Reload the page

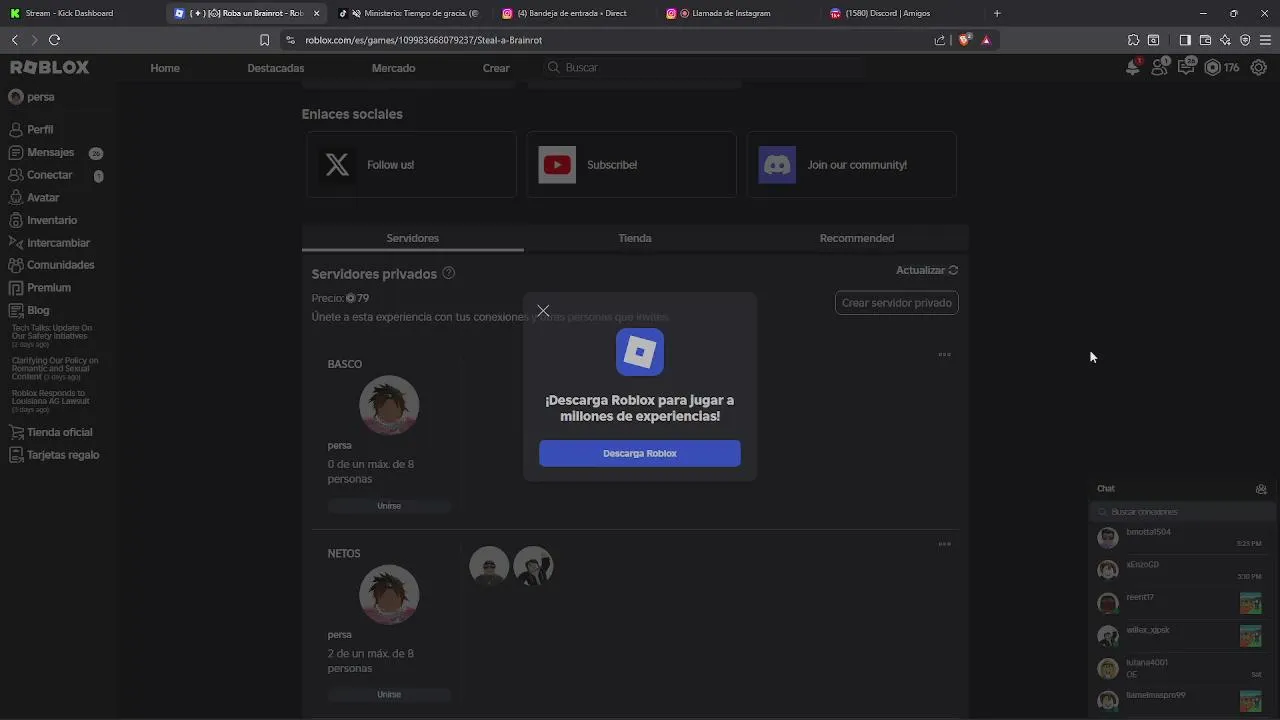(54, 40)
